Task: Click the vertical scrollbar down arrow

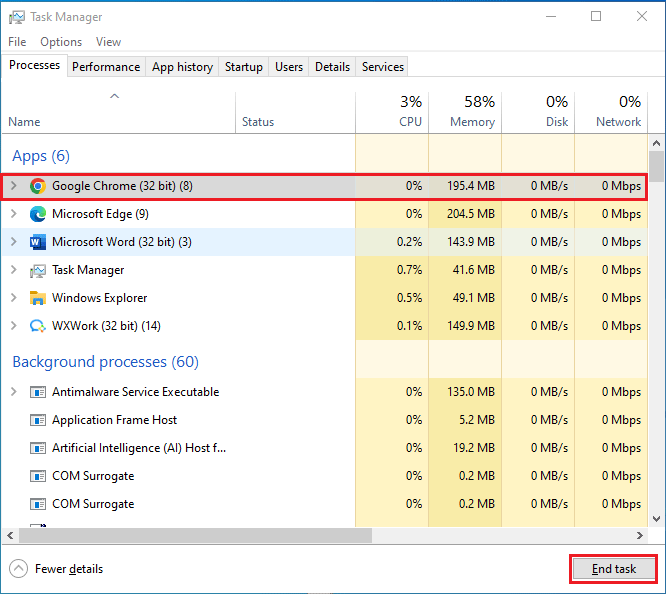Action: pyautogui.click(x=657, y=519)
